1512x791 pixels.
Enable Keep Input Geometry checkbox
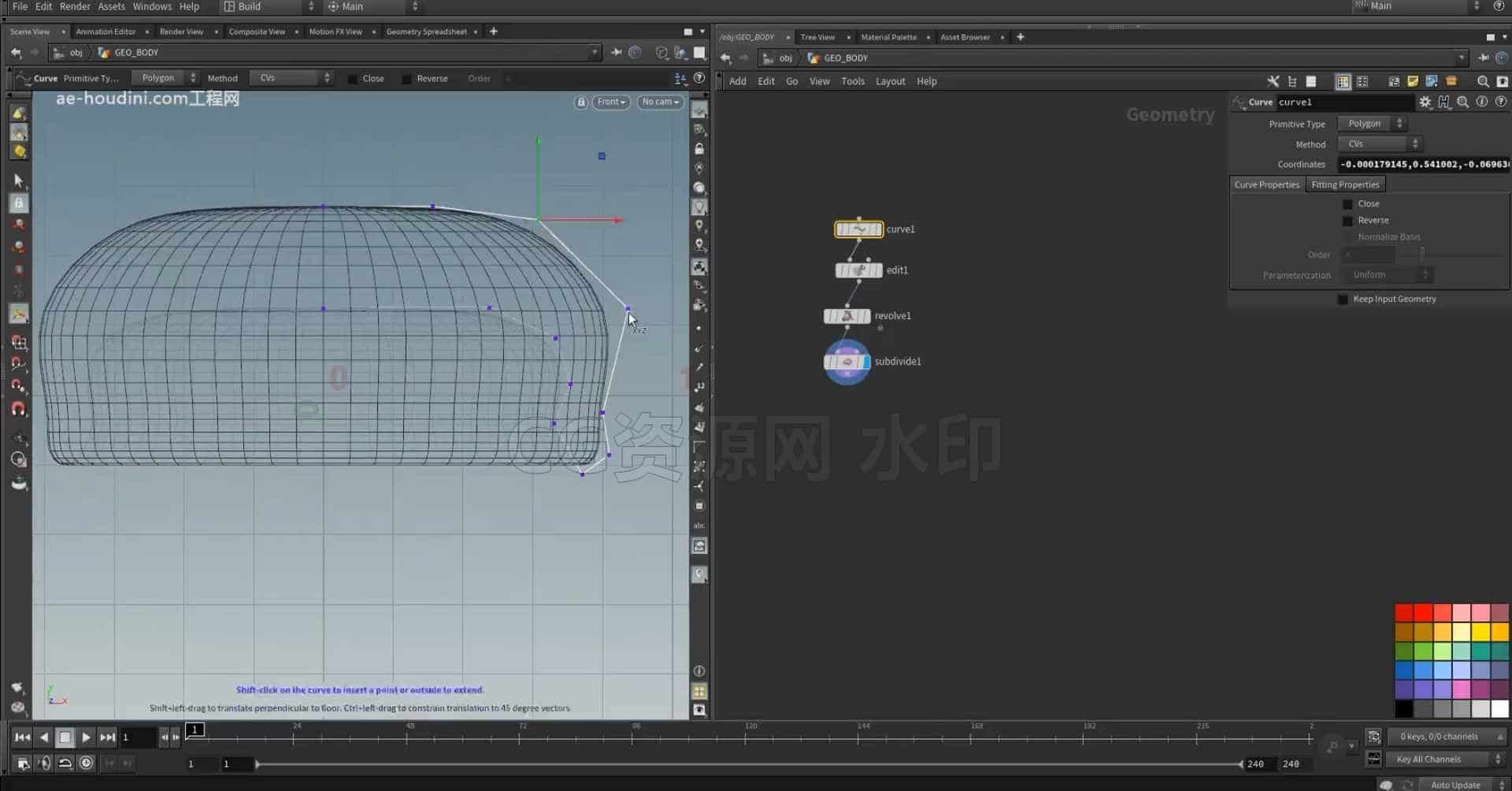click(x=1343, y=299)
